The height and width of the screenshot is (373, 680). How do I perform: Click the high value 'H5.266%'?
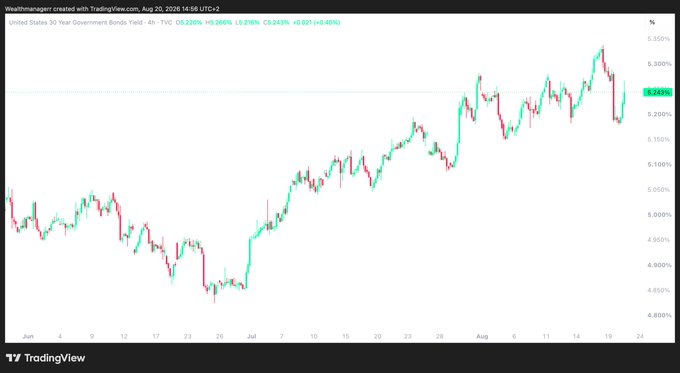pyautogui.click(x=219, y=23)
